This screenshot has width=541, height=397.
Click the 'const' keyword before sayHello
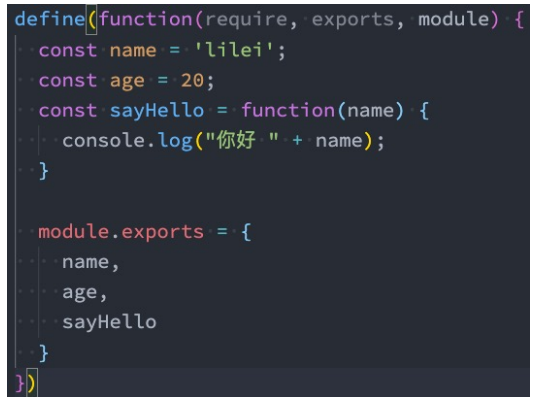tap(68, 111)
